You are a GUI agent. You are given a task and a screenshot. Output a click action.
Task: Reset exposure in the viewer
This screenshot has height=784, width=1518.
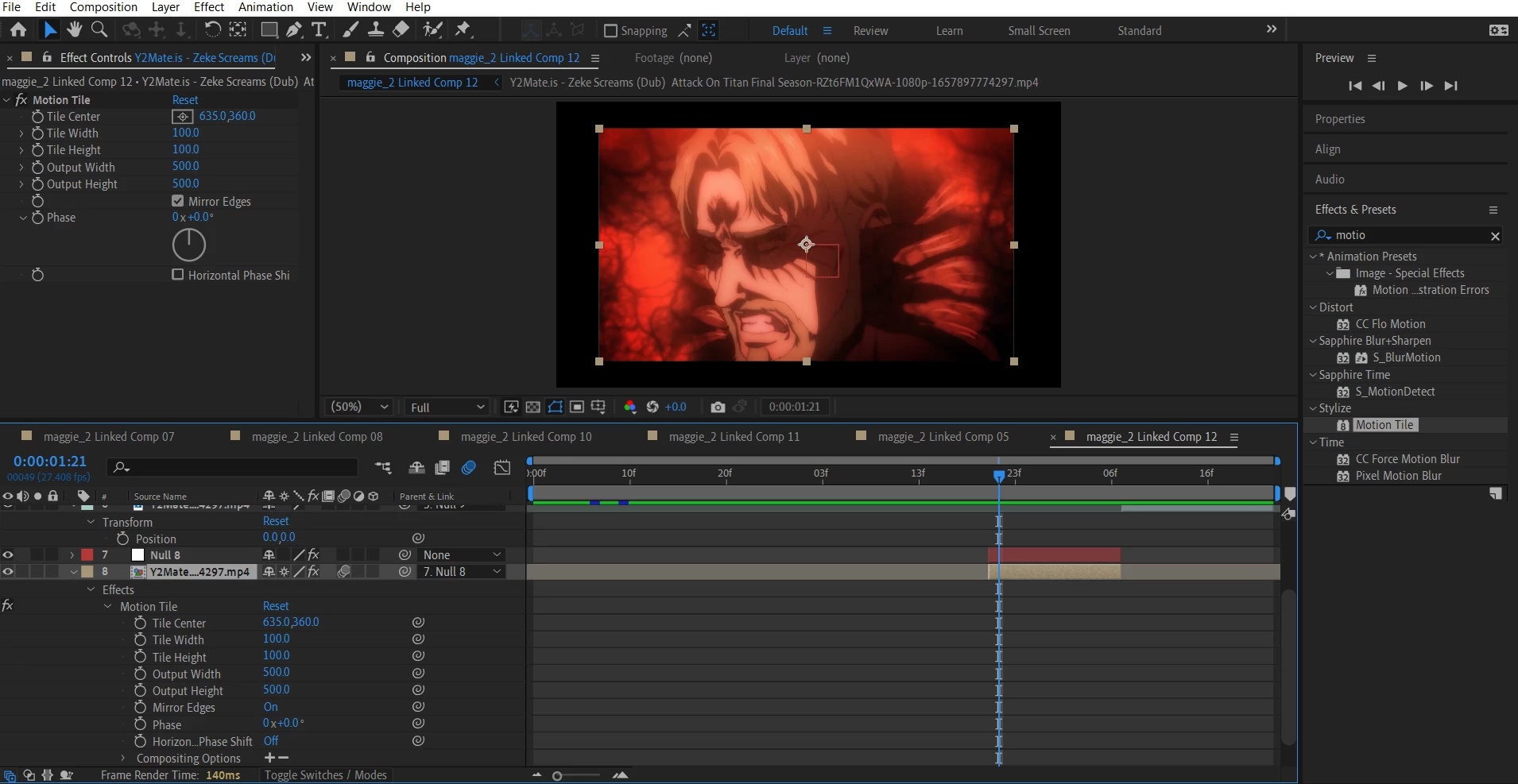[653, 407]
